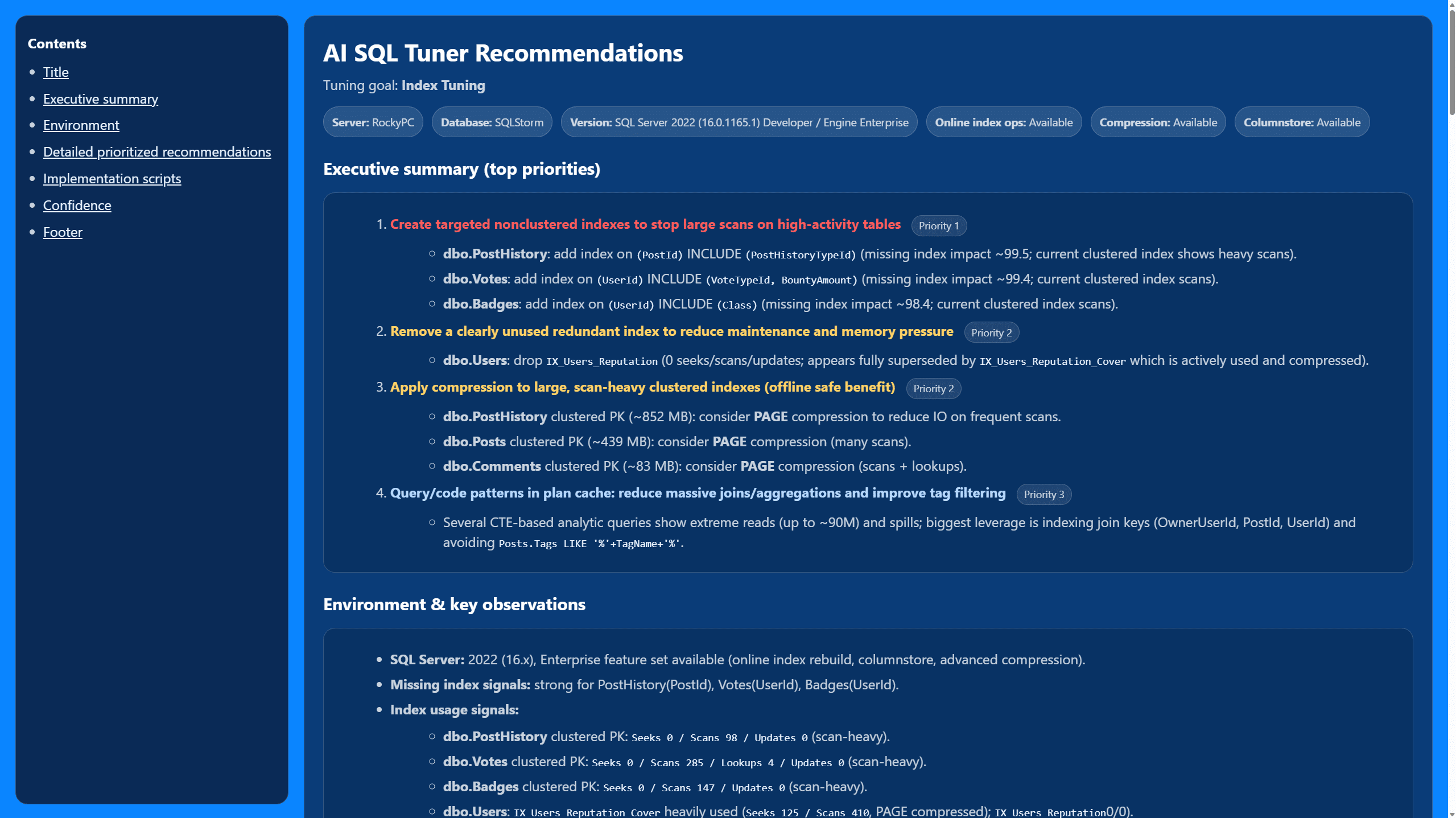Select the Compression: Available badge
The image size is (1456, 818).
pyautogui.click(x=1157, y=122)
